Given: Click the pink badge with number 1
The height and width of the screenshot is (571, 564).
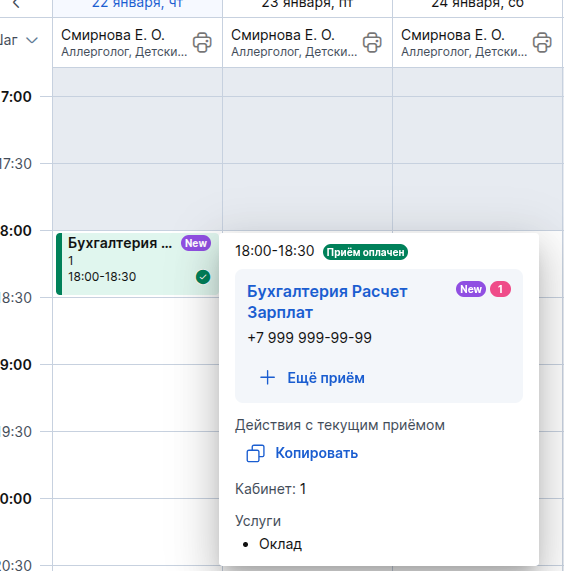Looking at the screenshot, I should 500,289.
